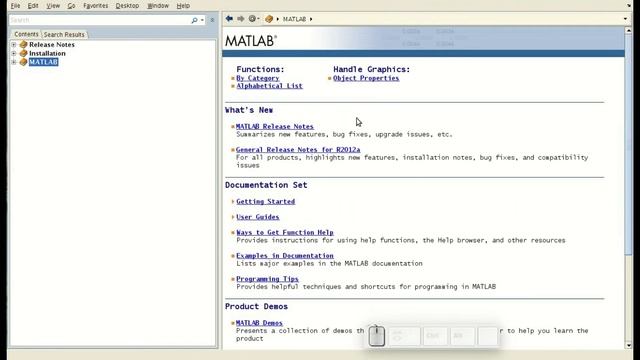This screenshot has width=640, height=360.
Task: Click into the Search input field
Action: 99,20
